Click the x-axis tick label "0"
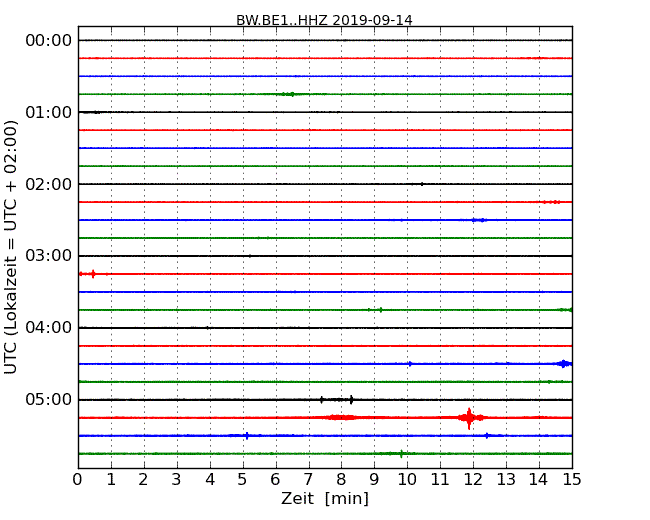Viewport: 650px width, 520px height. pos(78,480)
